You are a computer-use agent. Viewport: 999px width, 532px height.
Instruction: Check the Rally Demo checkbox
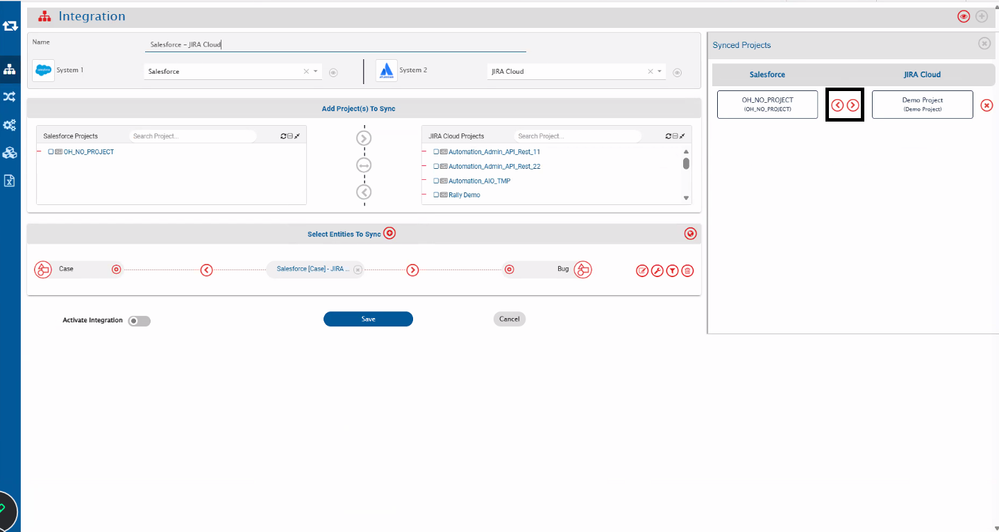coord(436,195)
